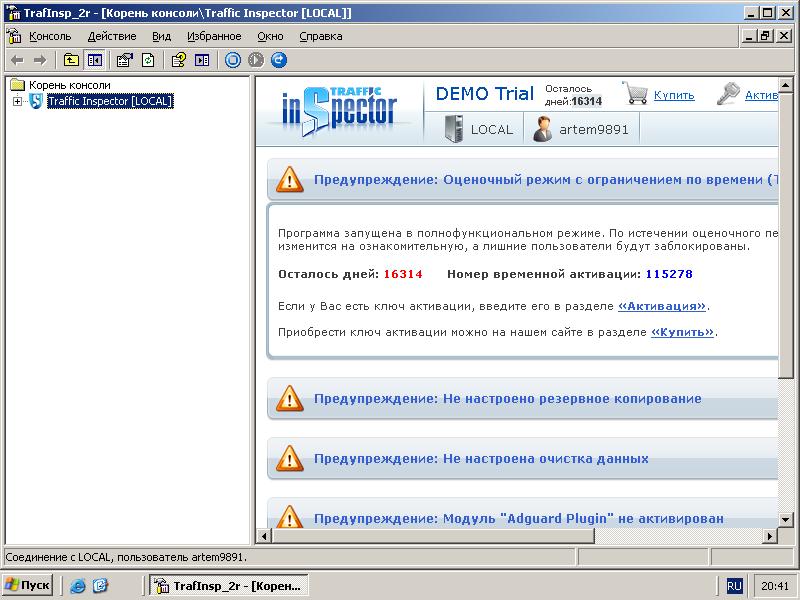Open the Окно menu
This screenshot has width=800, height=600.
(x=270, y=36)
